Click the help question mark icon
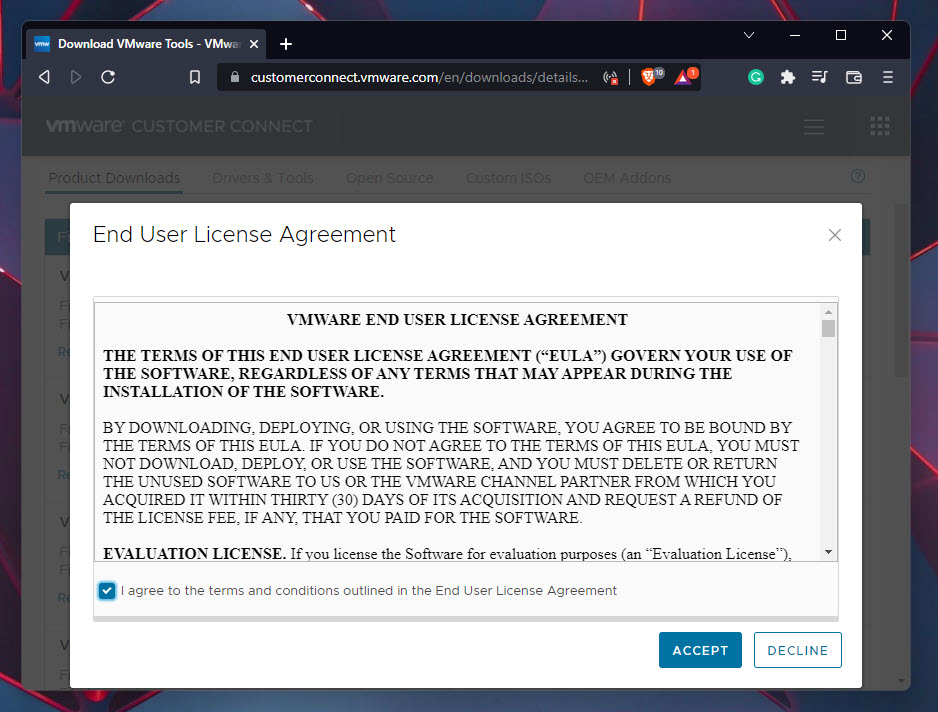 (858, 177)
